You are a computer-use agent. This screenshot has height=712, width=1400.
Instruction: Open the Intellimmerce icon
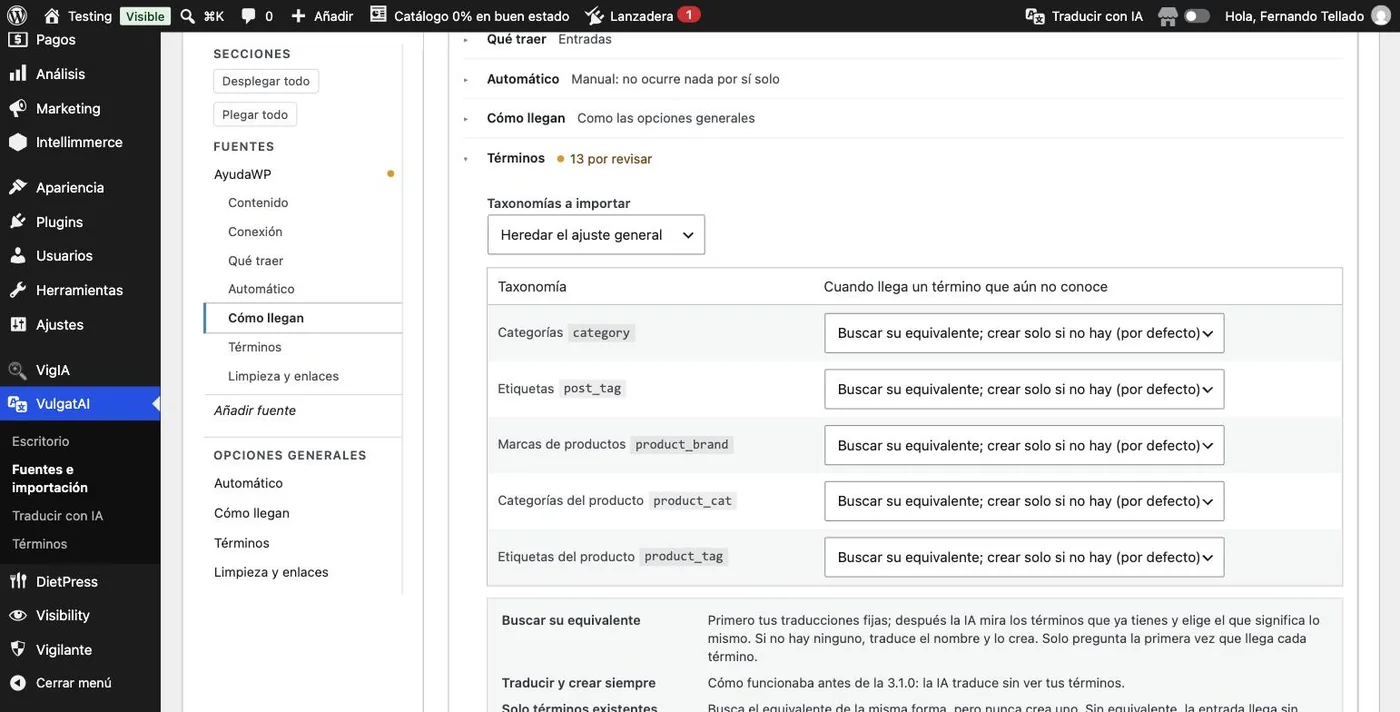[x=18, y=142]
